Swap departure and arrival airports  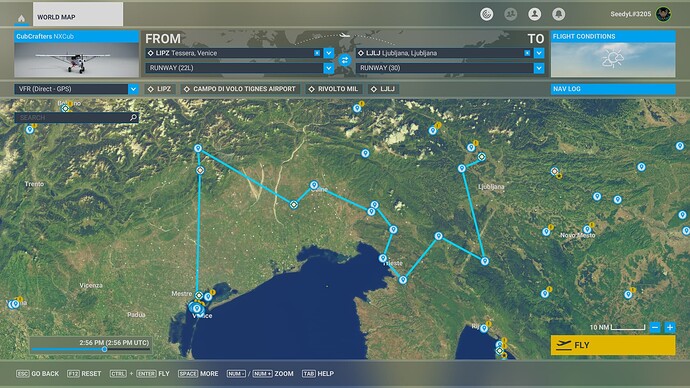(x=345, y=60)
